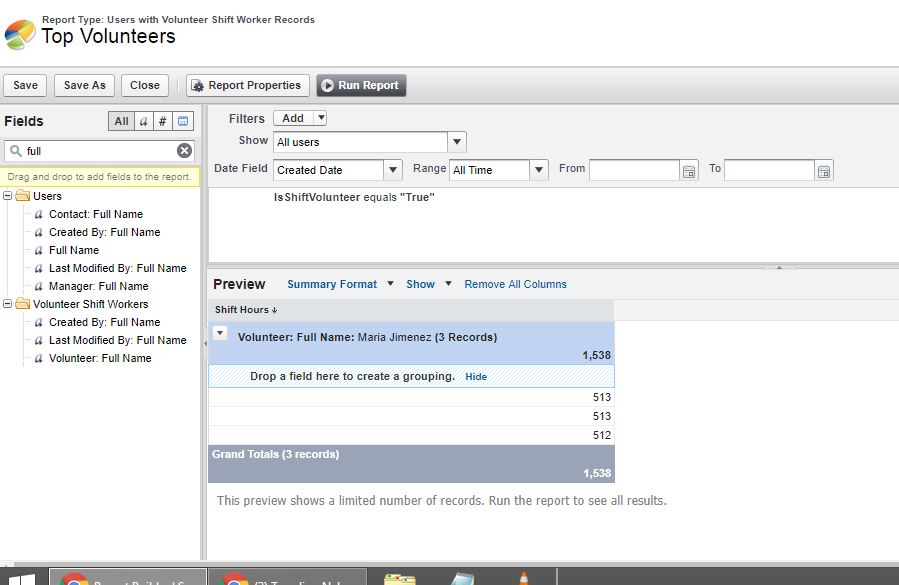Show All field types filter
899x585 pixels.
click(x=121, y=121)
